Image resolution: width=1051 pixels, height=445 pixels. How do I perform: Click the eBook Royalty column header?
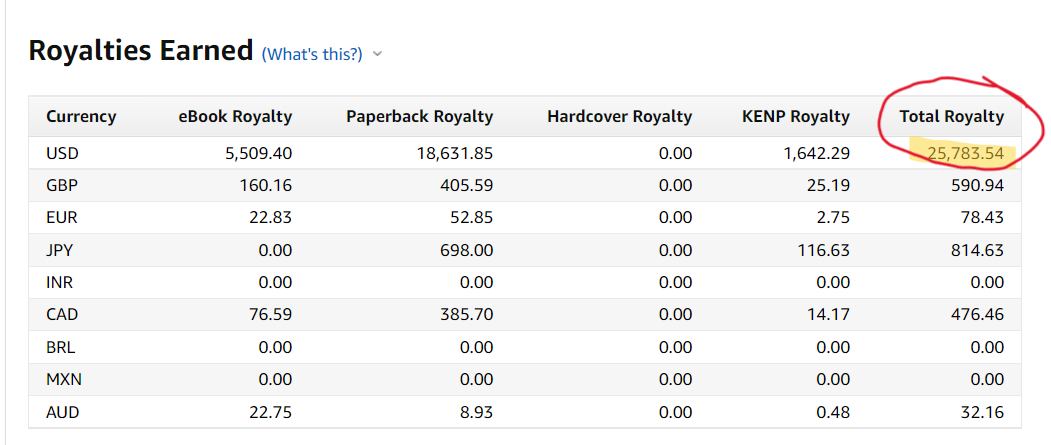[235, 116]
